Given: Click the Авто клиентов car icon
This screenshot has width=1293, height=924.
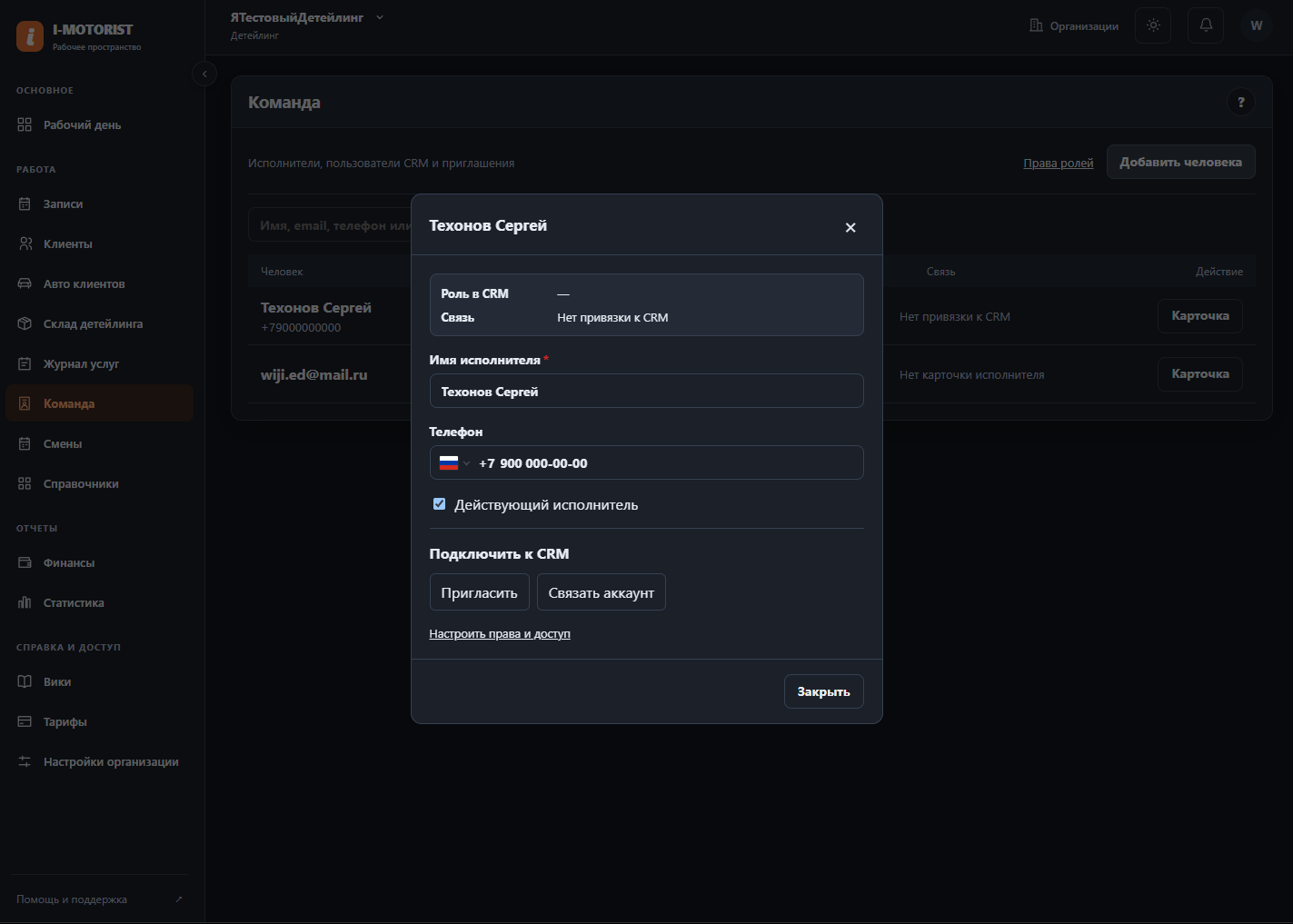Looking at the screenshot, I should 25,283.
